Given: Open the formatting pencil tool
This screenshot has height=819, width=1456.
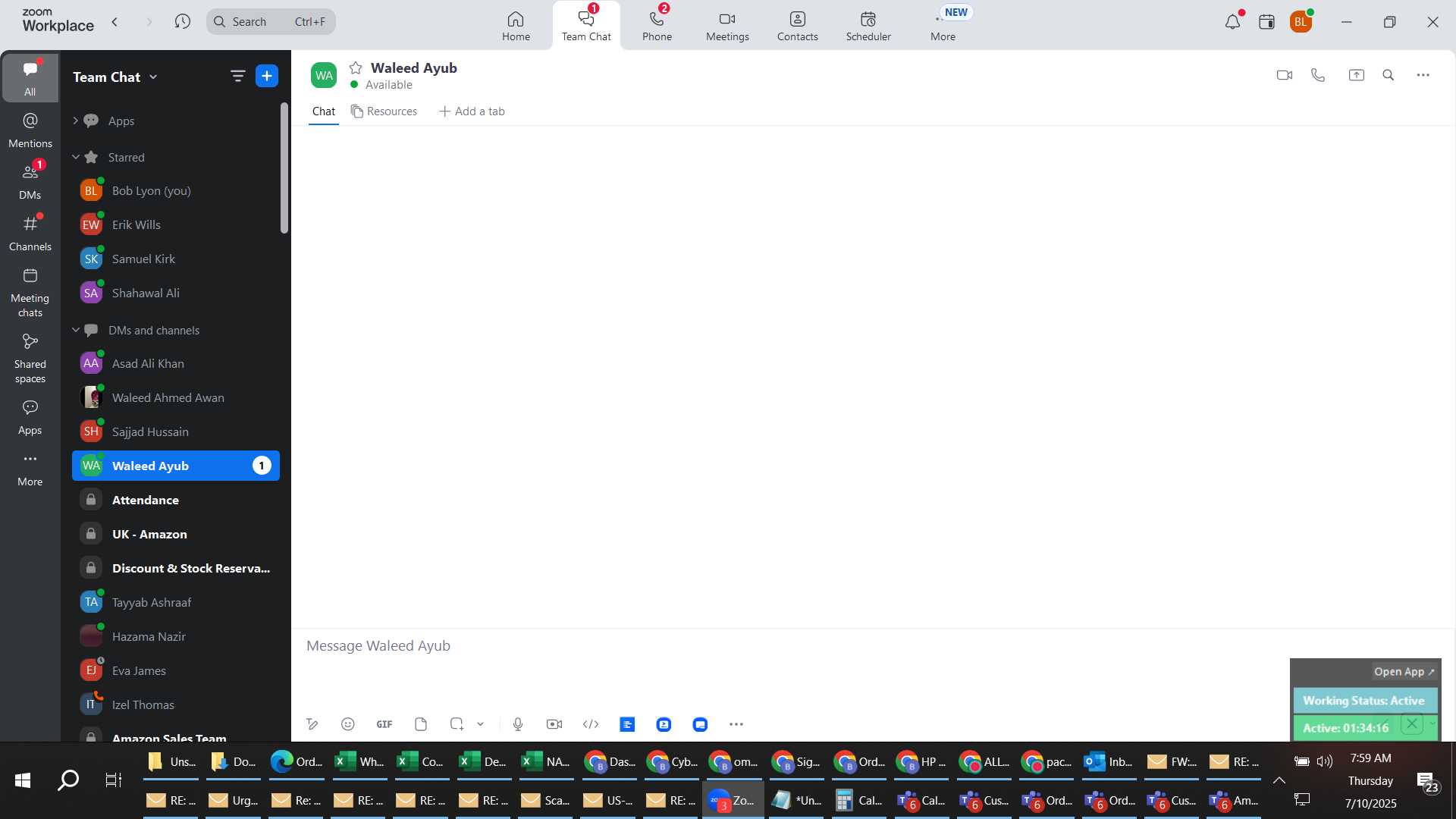Looking at the screenshot, I should (x=312, y=724).
